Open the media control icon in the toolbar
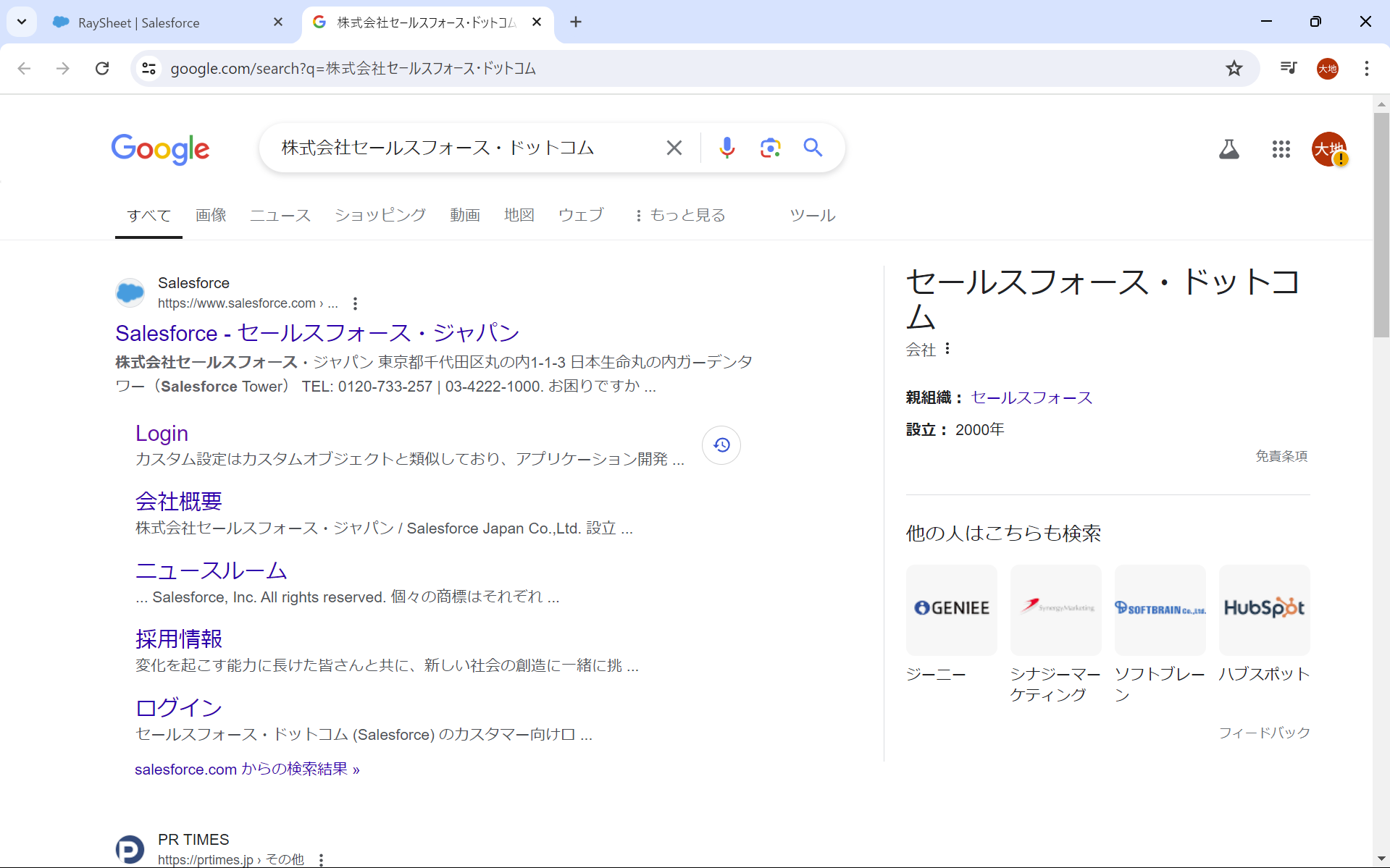The image size is (1390, 868). pyautogui.click(x=1289, y=68)
